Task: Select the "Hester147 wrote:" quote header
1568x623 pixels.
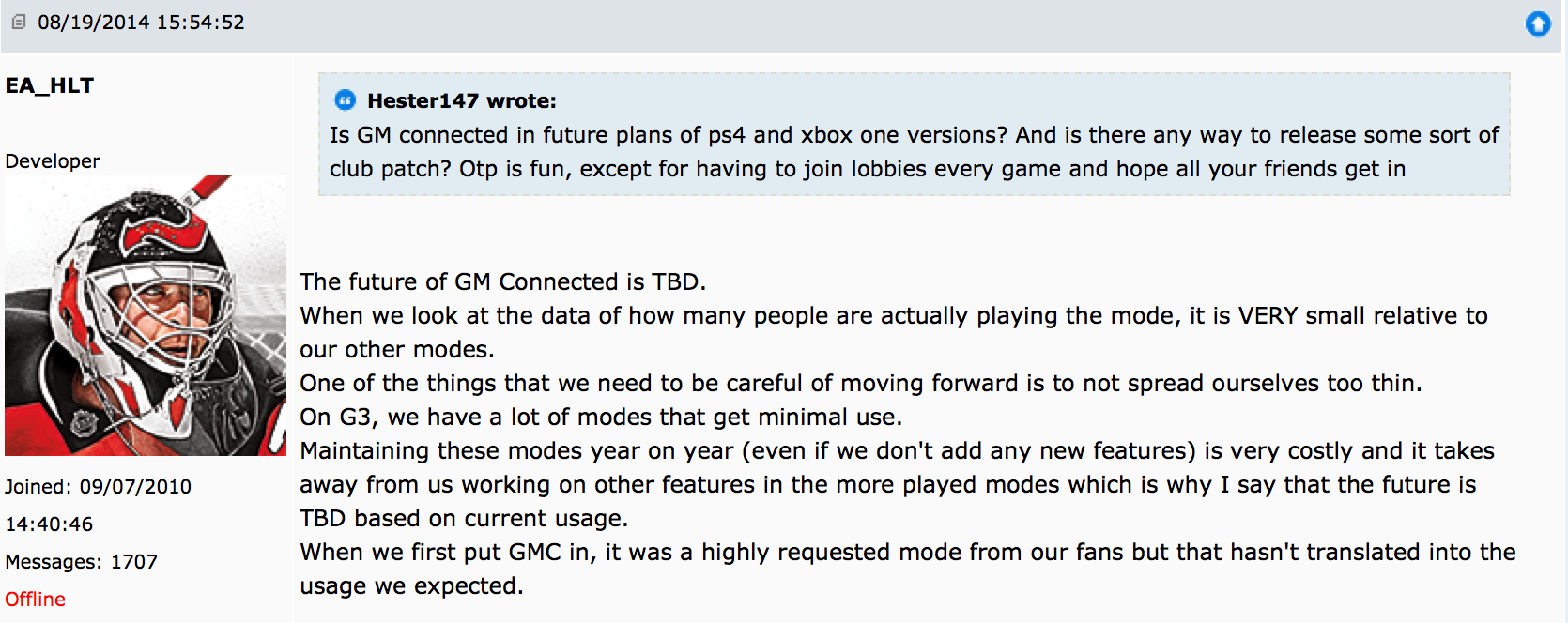Action: (461, 100)
